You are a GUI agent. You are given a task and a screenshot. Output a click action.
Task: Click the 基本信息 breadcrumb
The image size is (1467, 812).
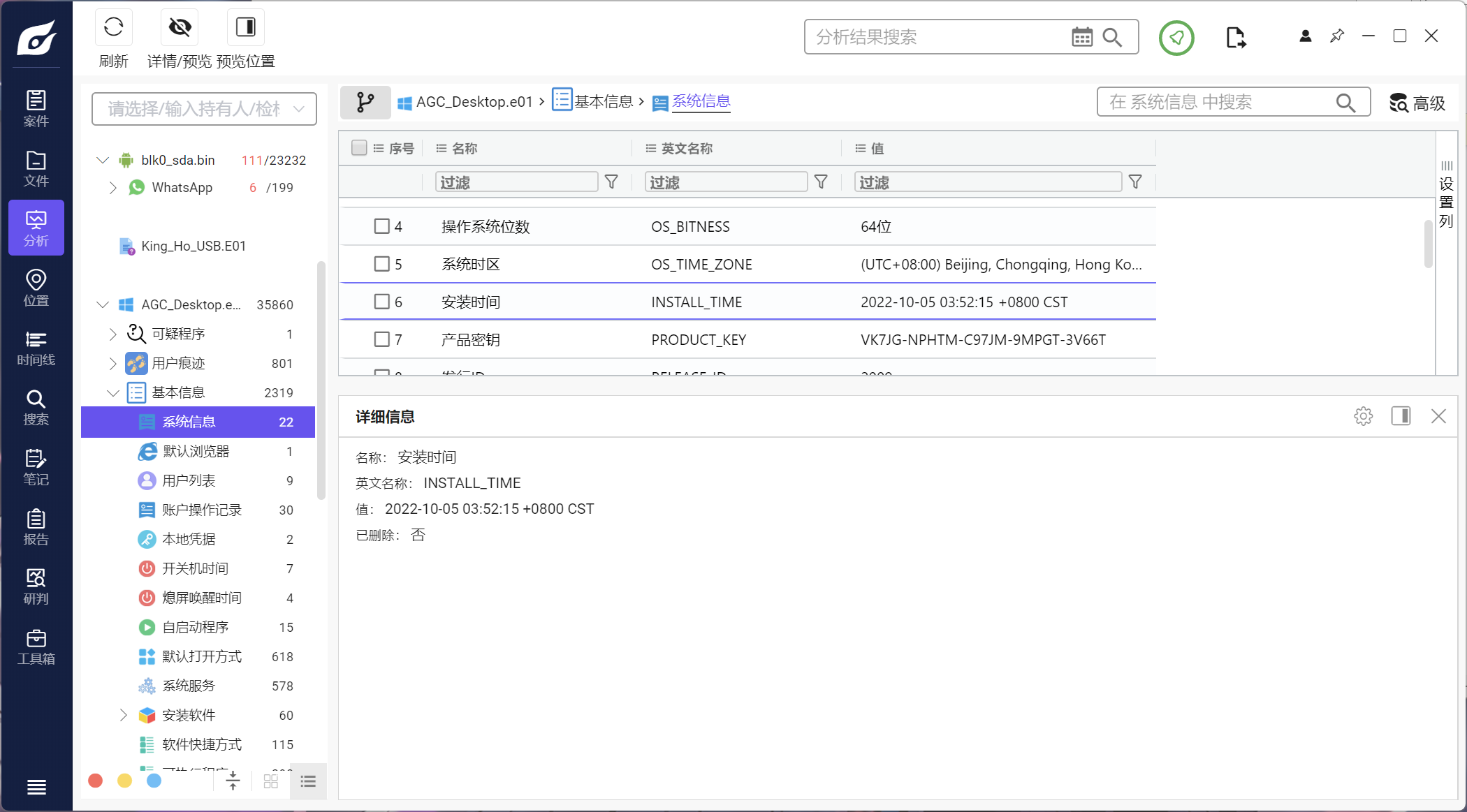(593, 101)
